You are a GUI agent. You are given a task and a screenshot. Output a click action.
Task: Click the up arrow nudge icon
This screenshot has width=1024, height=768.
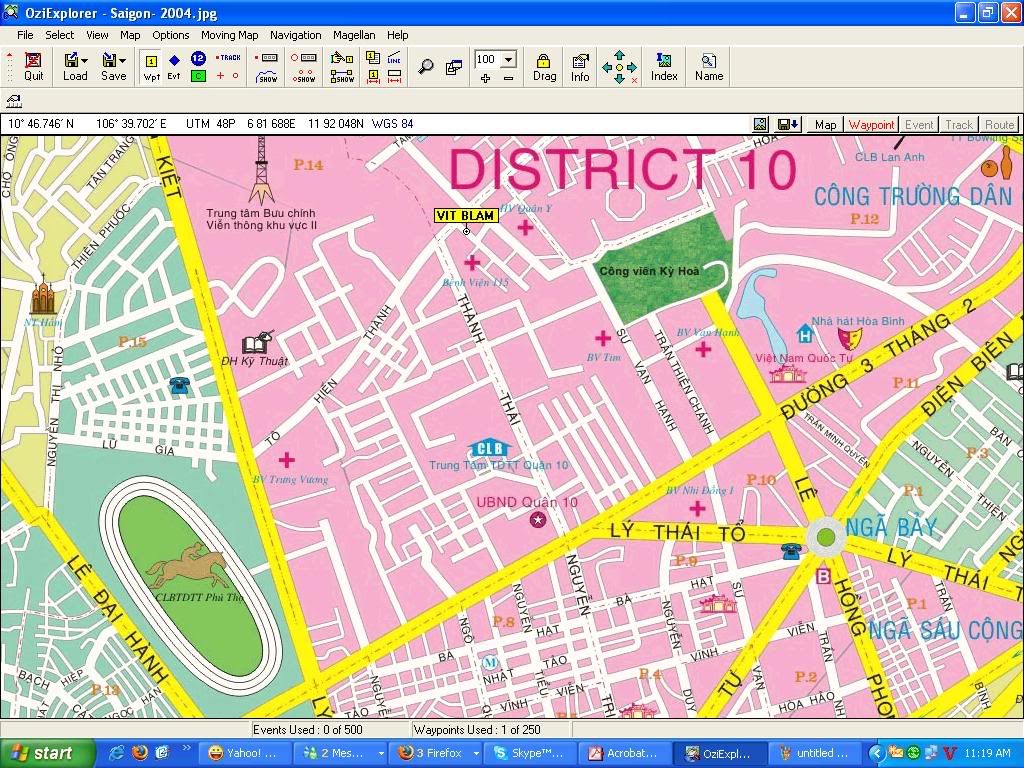[x=619, y=56]
